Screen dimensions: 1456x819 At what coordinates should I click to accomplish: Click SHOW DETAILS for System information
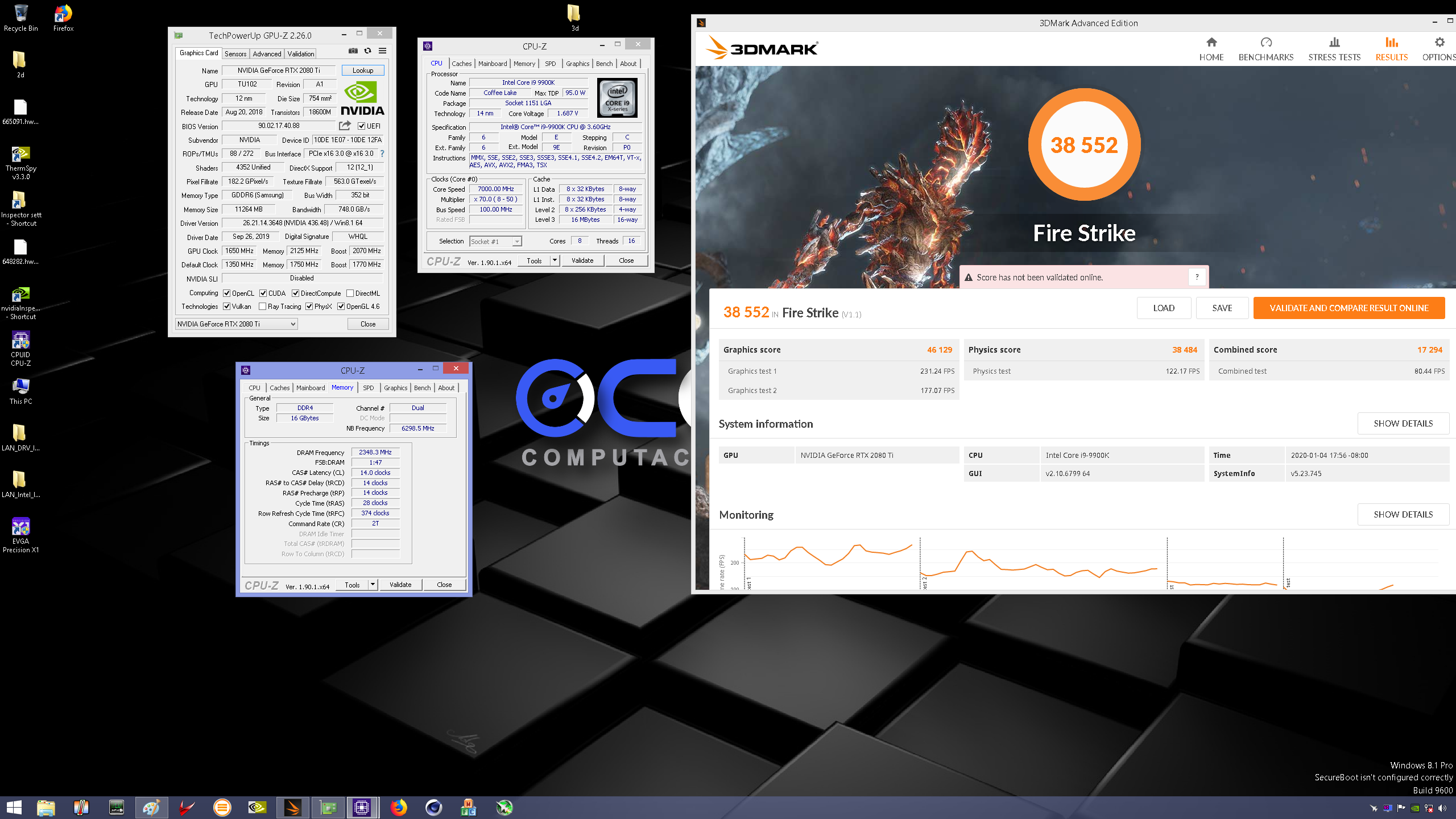tap(1403, 424)
